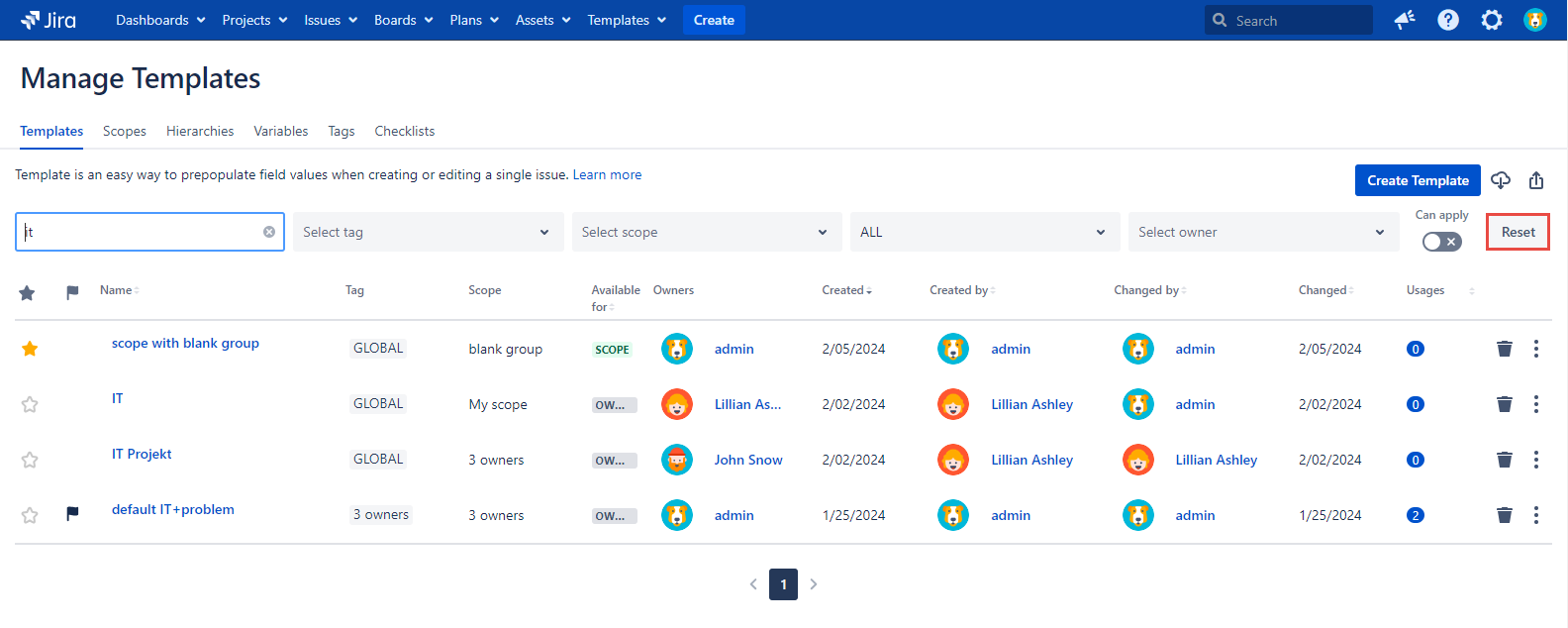
Task: Open more actions for IT template
Action: (x=1536, y=404)
